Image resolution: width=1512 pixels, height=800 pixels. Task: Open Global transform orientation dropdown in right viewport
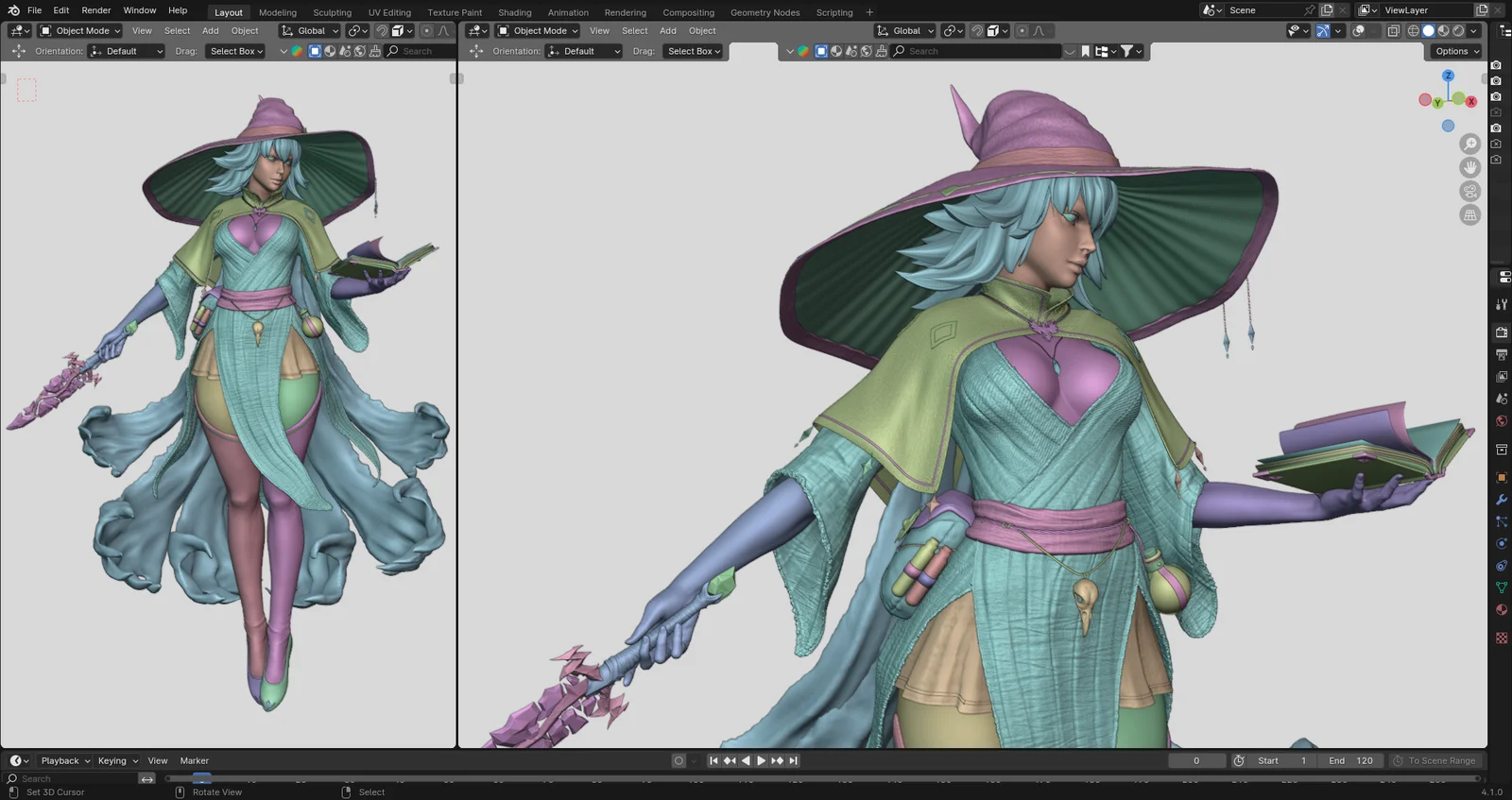click(905, 31)
